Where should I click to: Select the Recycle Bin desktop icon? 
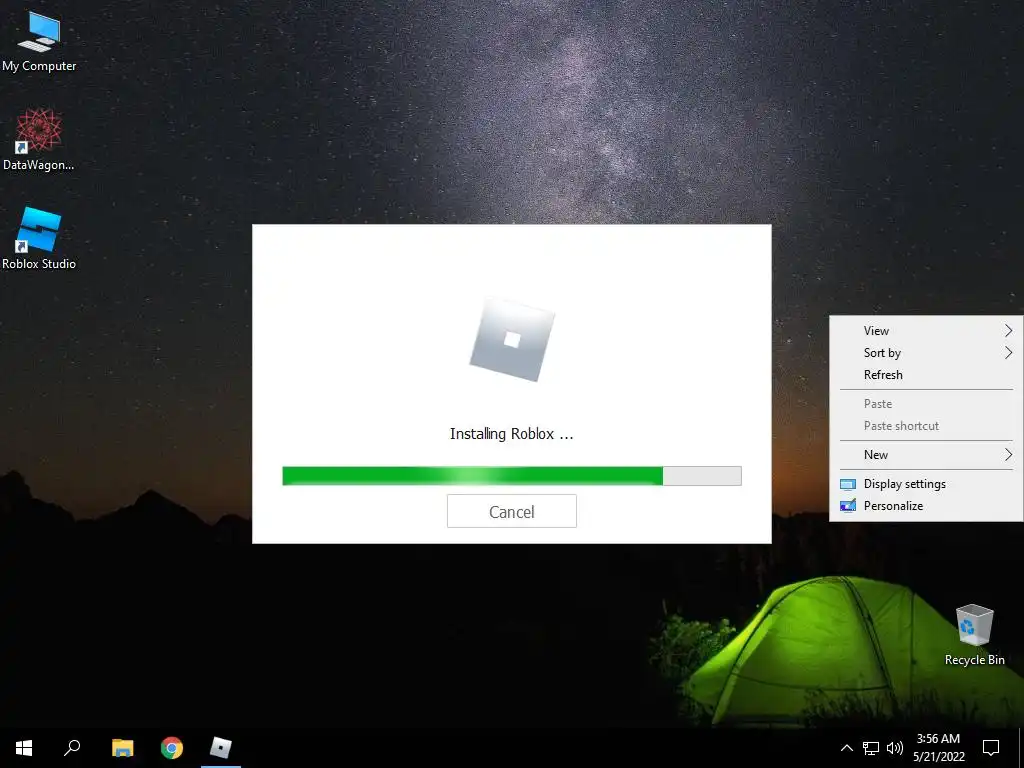click(974, 635)
